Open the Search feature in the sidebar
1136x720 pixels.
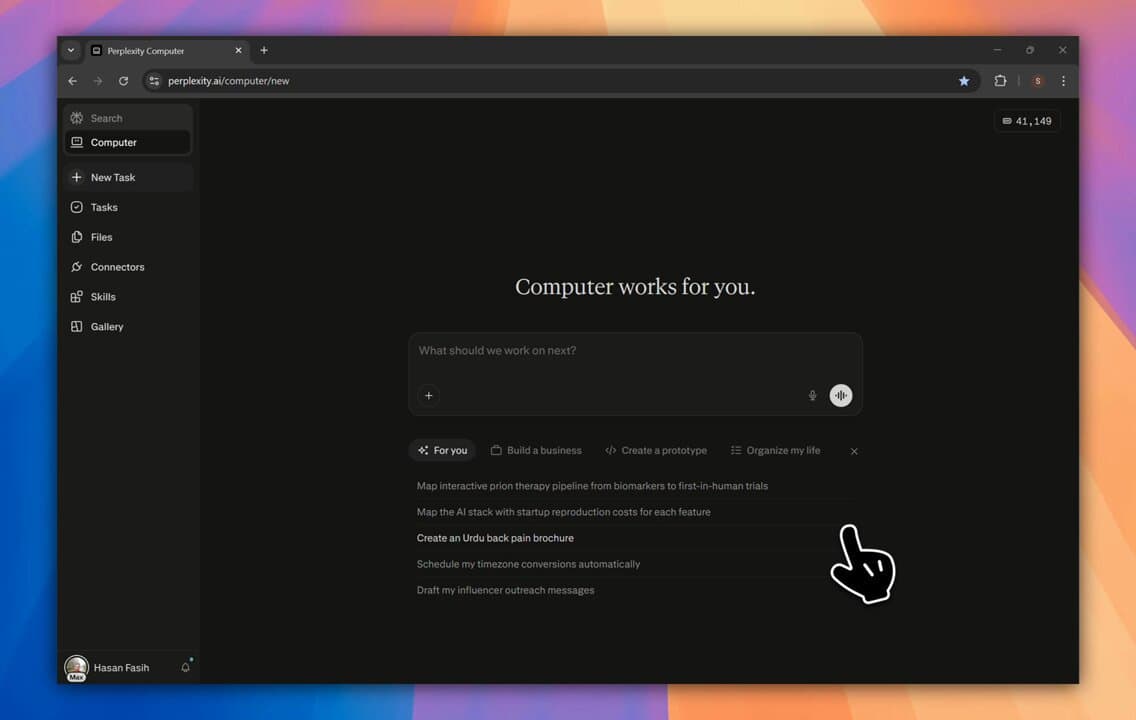click(106, 118)
